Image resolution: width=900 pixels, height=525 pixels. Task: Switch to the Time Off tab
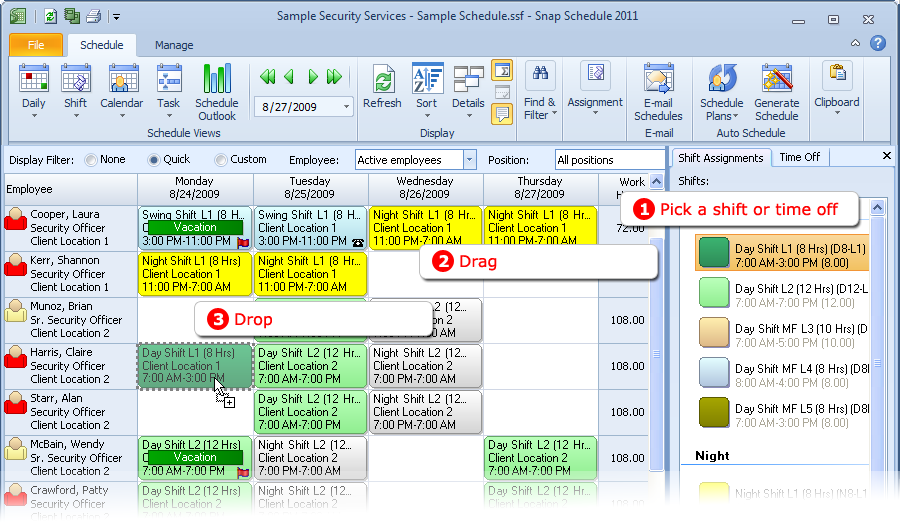tap(800, 157)
